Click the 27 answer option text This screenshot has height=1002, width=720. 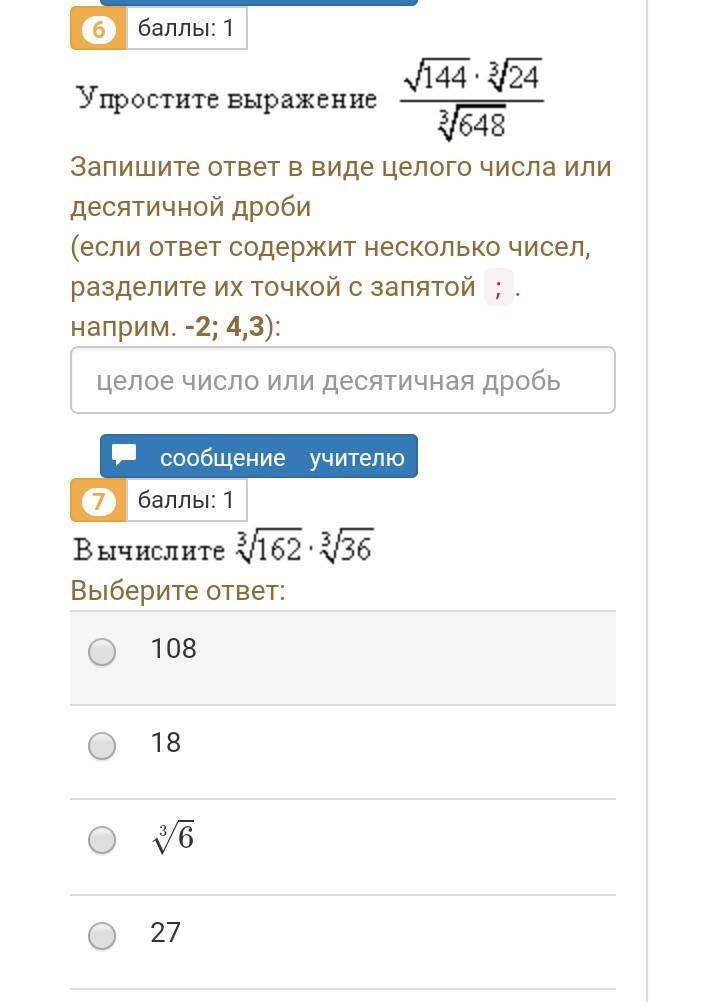pos(166,933)
